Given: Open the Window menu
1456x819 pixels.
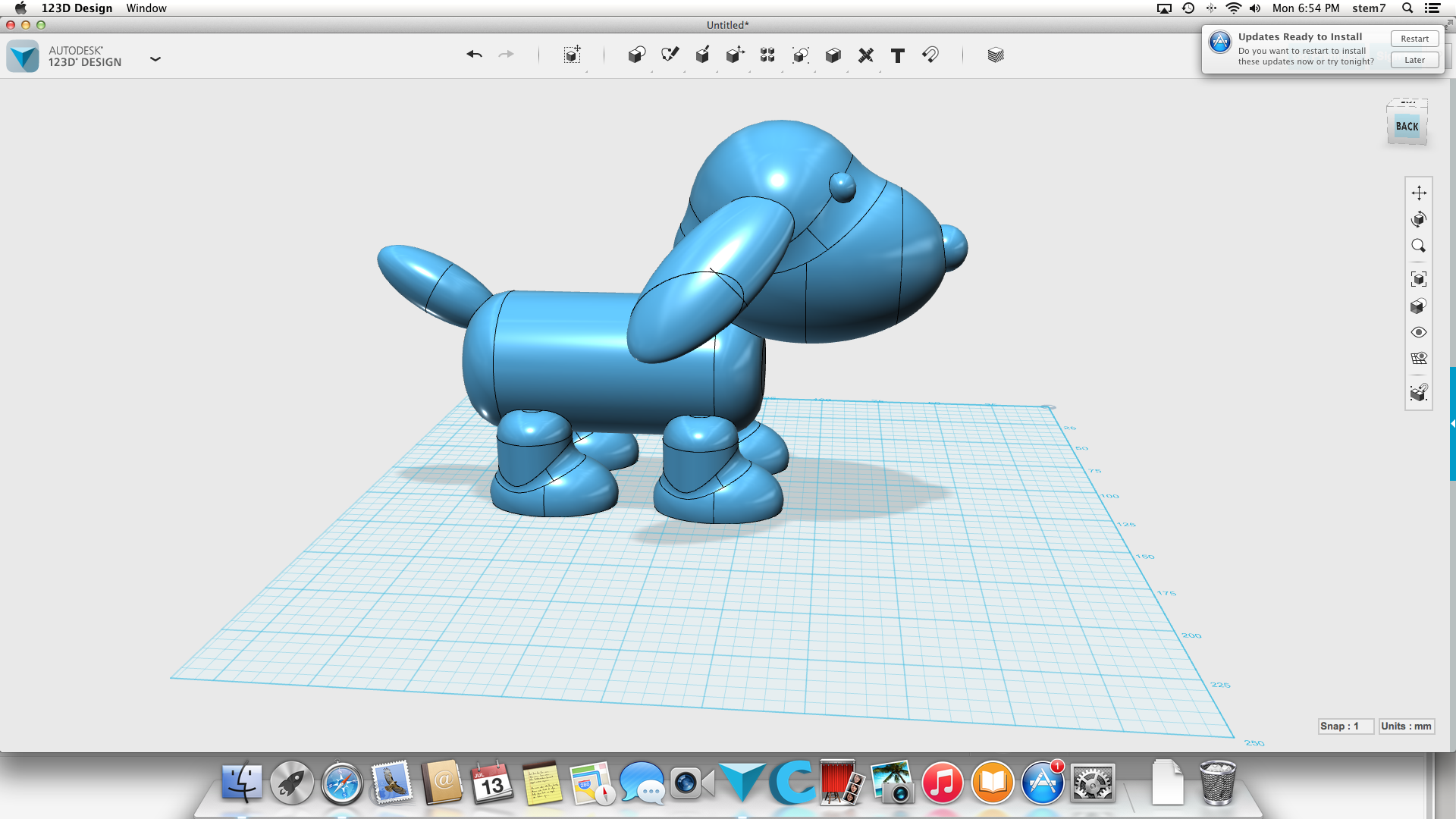Looking at the screenshot, I should click(x=146, y=8).
